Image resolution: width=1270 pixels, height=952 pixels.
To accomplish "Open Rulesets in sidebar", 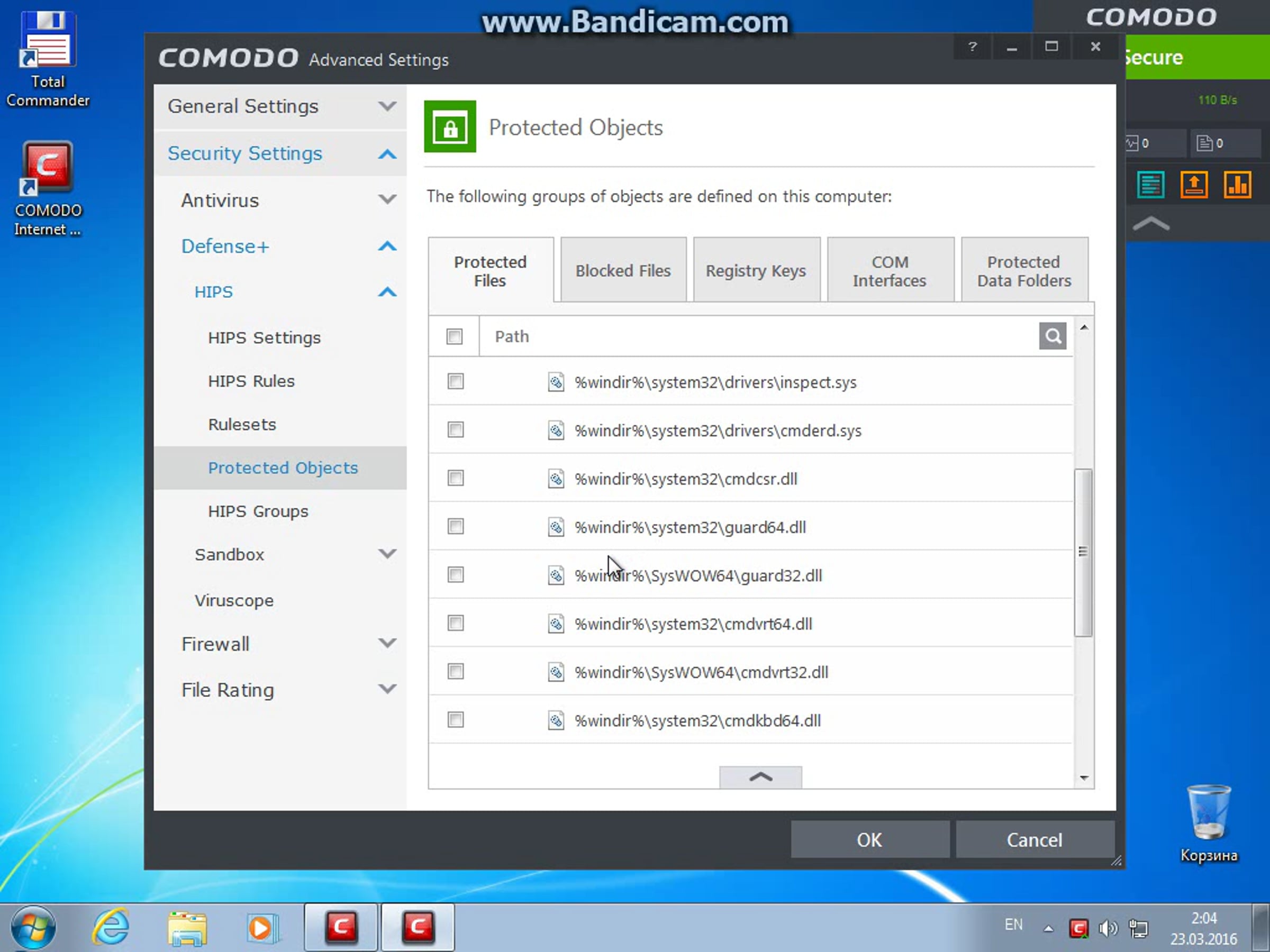I will (x=242, y=425).
